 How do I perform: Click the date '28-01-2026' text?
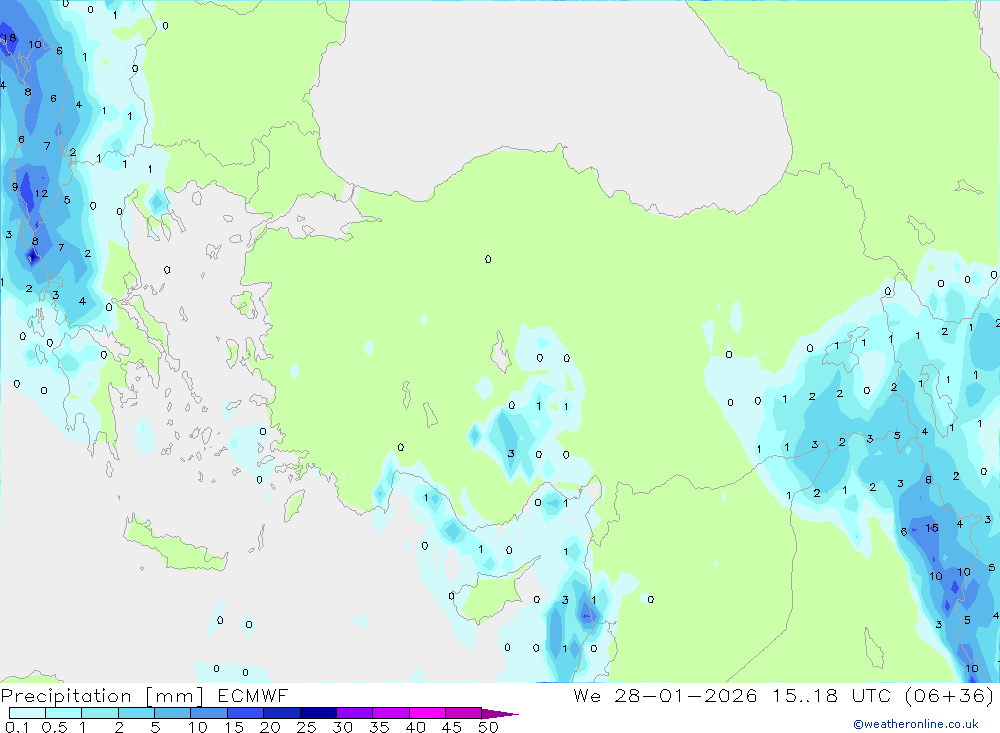(686, 695)
